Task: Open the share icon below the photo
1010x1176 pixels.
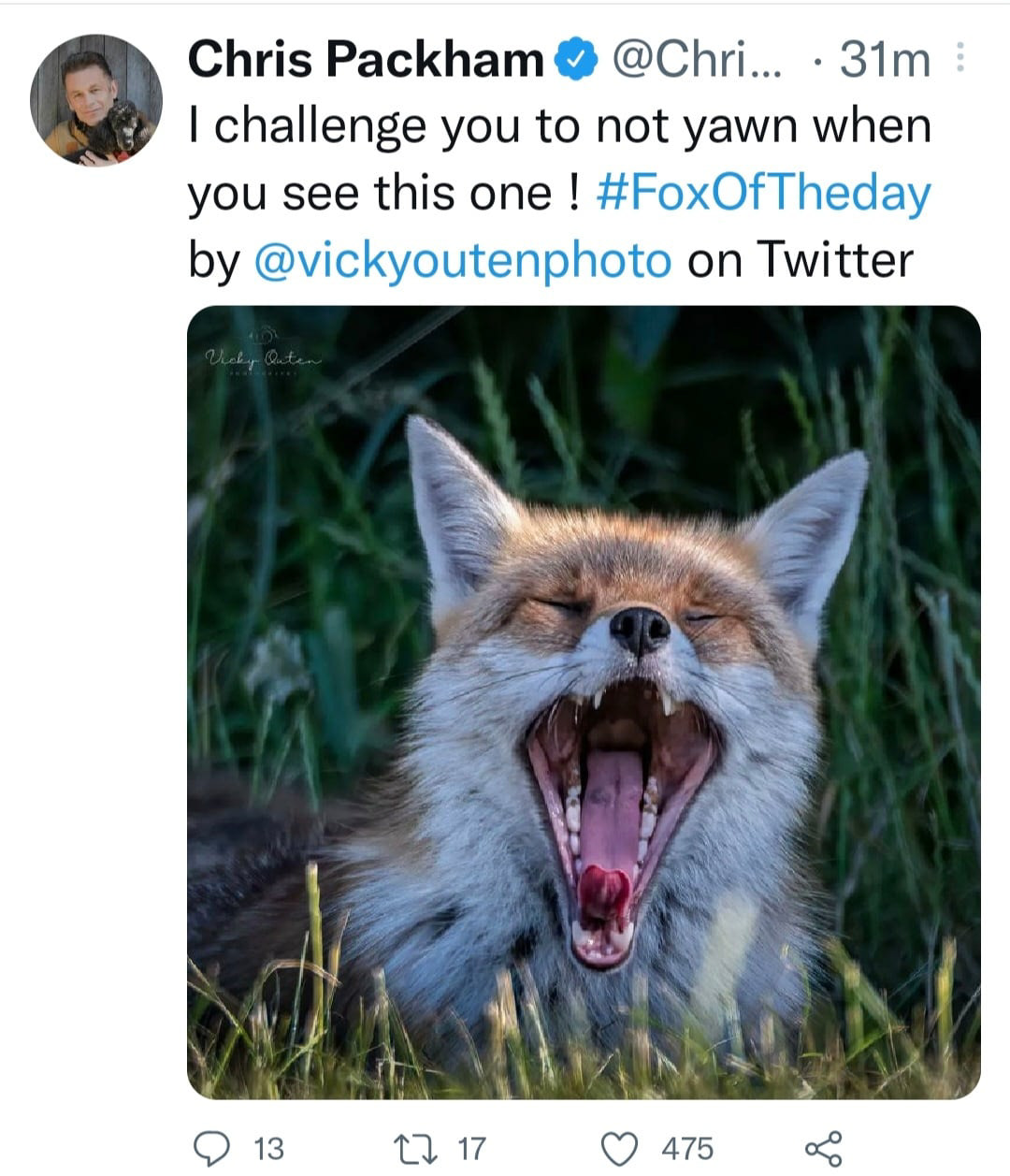Action: pos(823,1147)
